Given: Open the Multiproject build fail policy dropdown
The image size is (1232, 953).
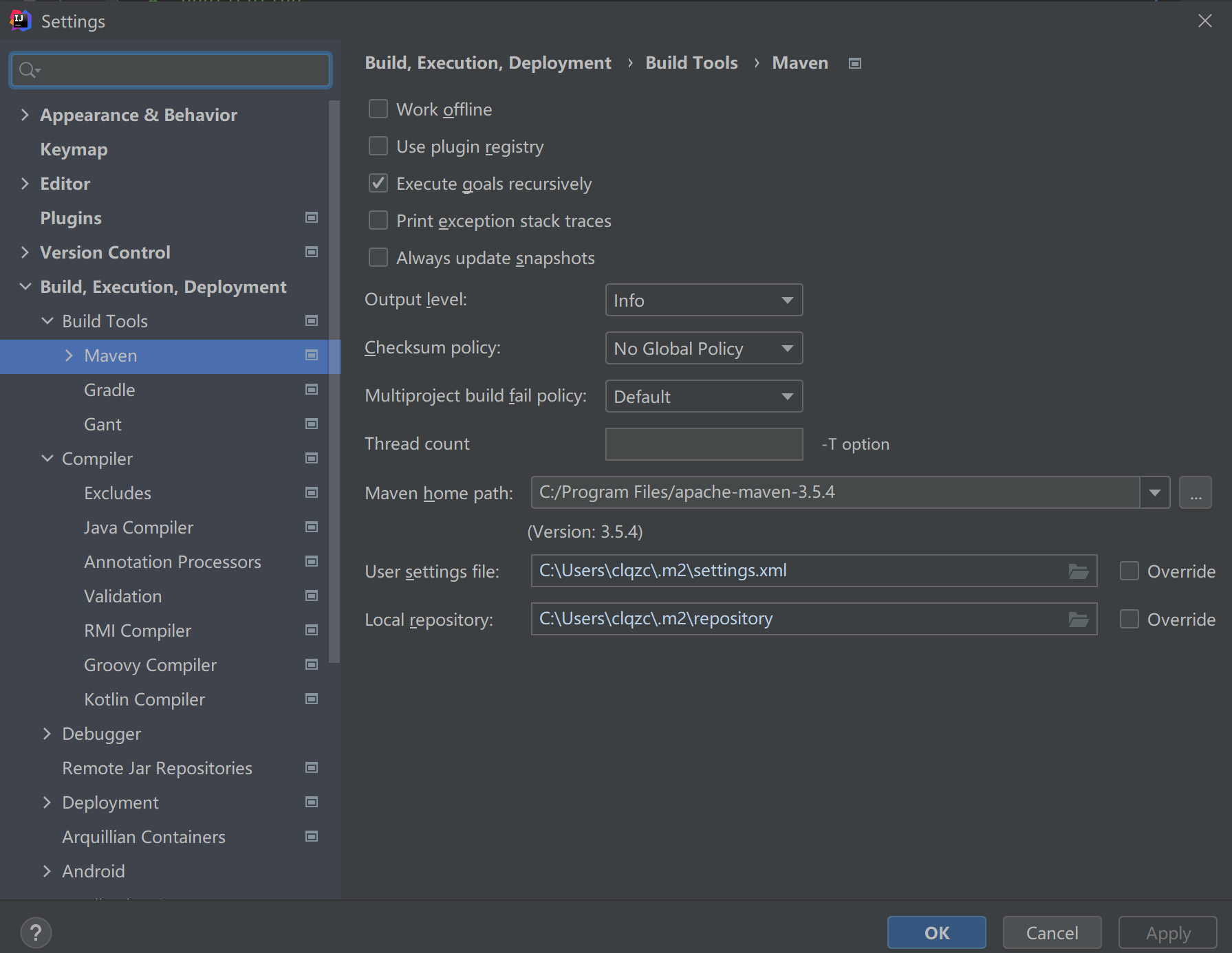Looking at the screenshot, I should [704, 396].
